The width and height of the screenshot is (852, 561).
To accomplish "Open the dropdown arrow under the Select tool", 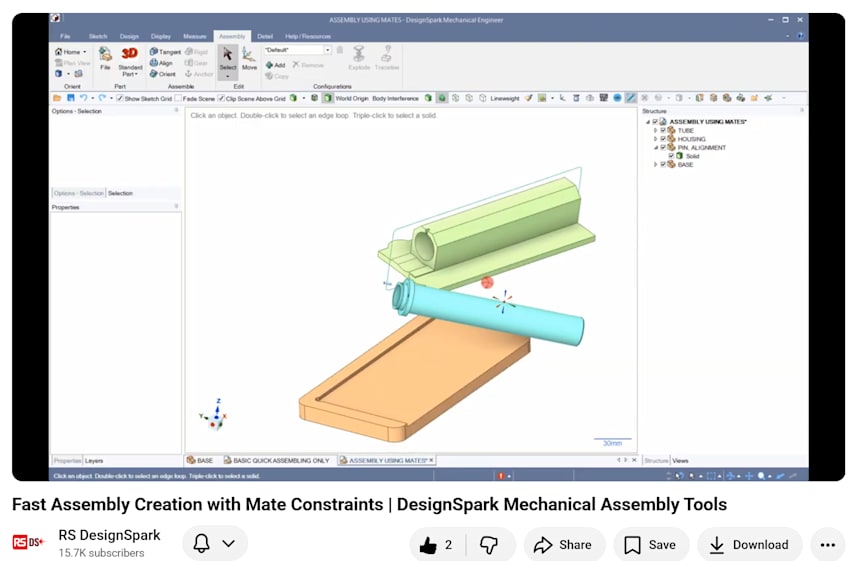I will (228, 77).
